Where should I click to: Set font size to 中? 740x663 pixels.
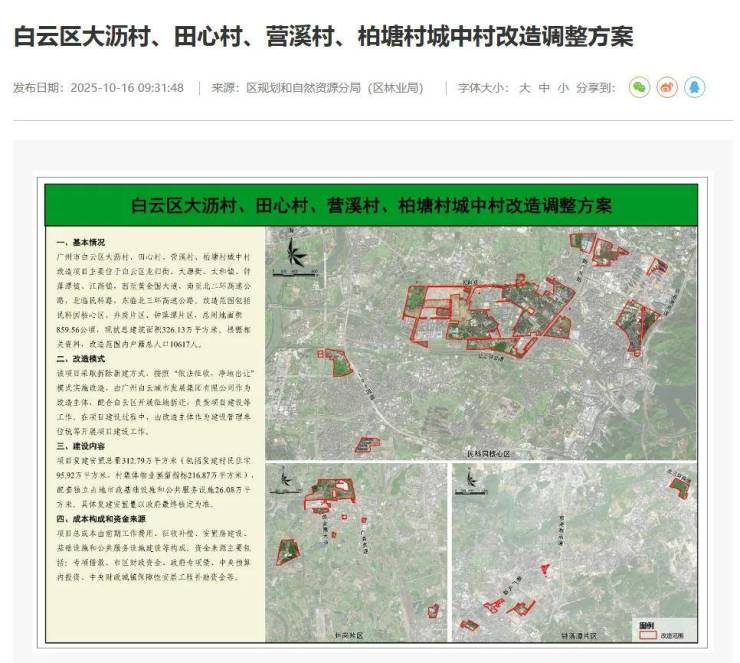pos(544,88)
